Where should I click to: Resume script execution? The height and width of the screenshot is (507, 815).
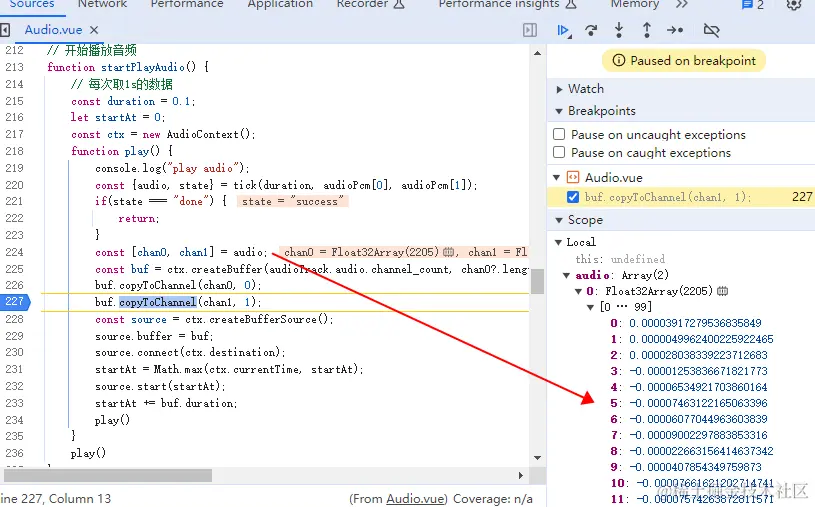pos(563,31)
